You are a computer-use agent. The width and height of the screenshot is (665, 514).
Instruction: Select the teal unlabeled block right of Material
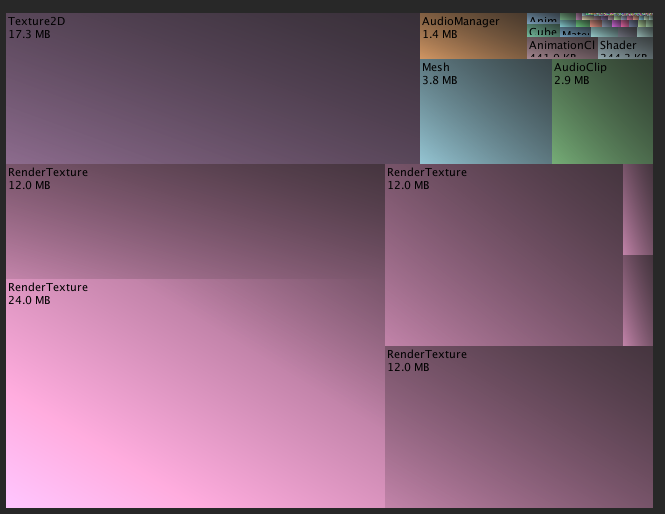[604, 32]
